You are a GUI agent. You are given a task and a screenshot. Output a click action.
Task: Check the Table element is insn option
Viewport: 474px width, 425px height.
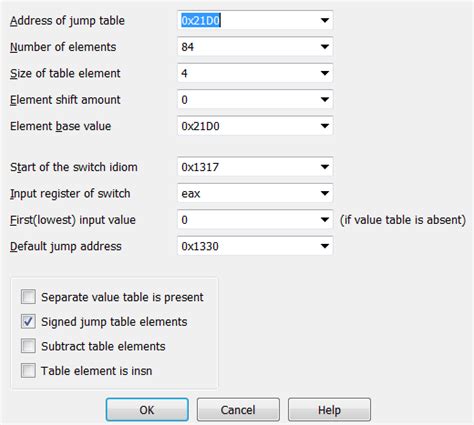click(x=28, y=371)
